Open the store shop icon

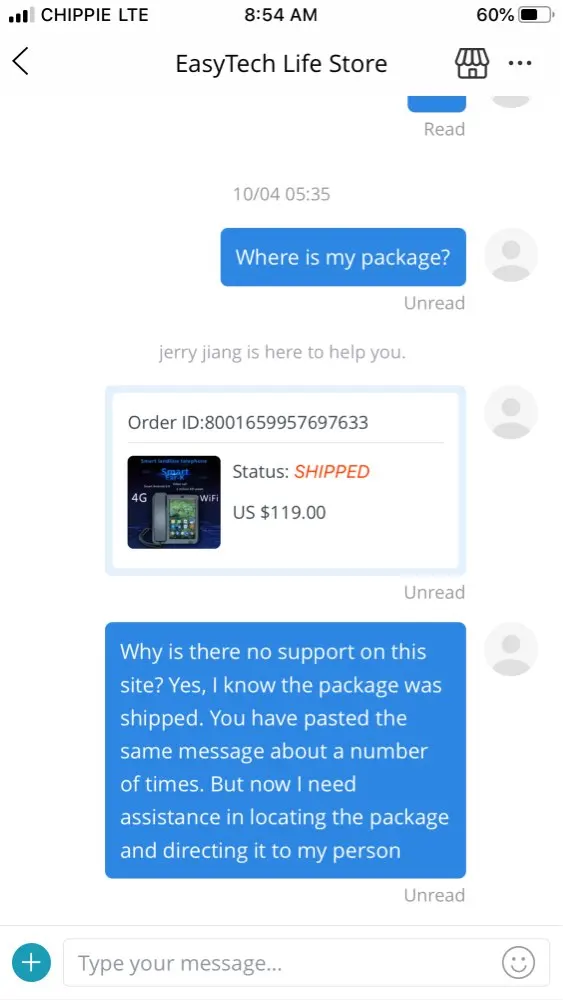[x=471, y=63]
